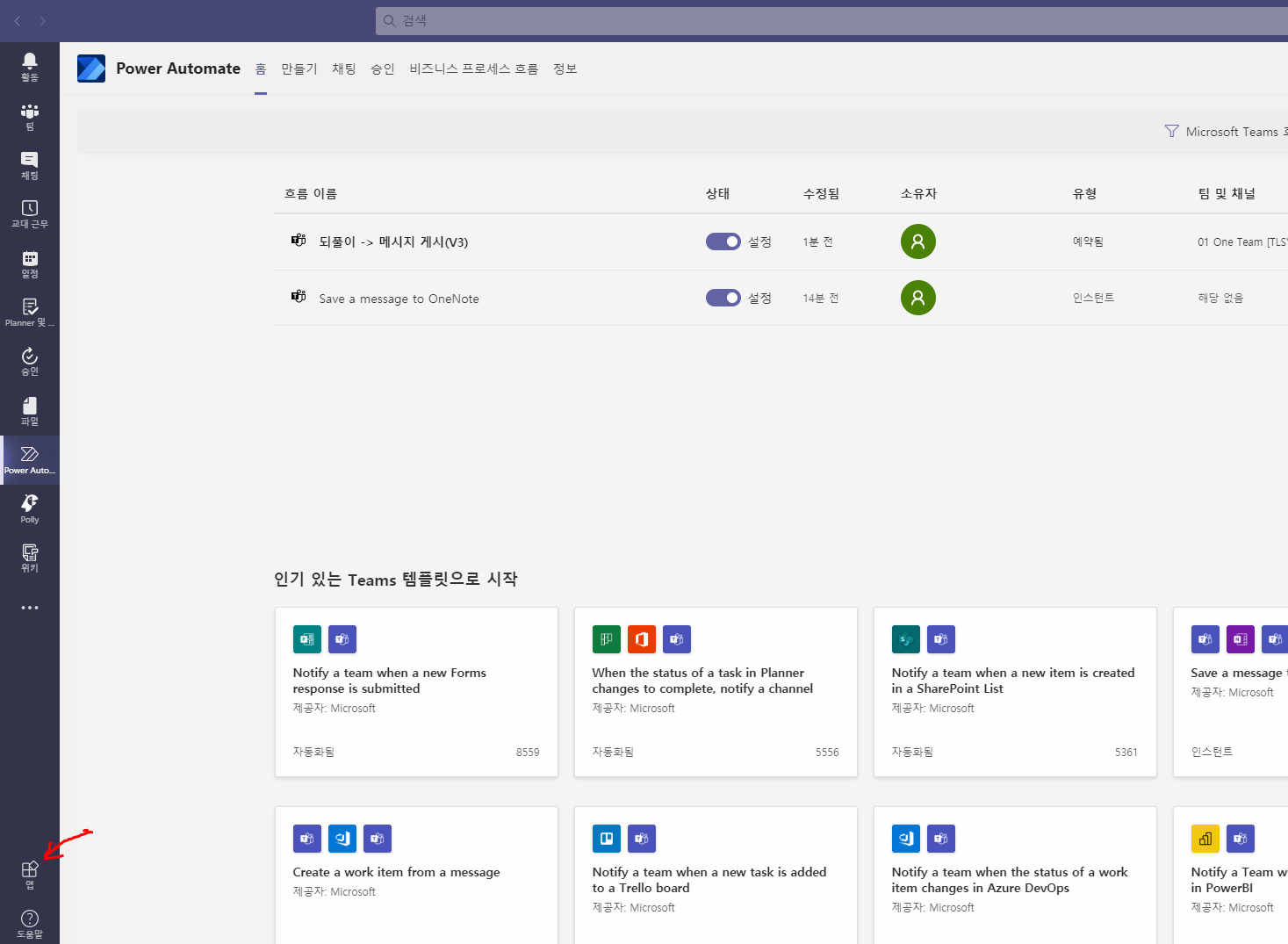1288x944 pixels.
Task: Click the 팀 및 채널 column header
Action: 1227,194
